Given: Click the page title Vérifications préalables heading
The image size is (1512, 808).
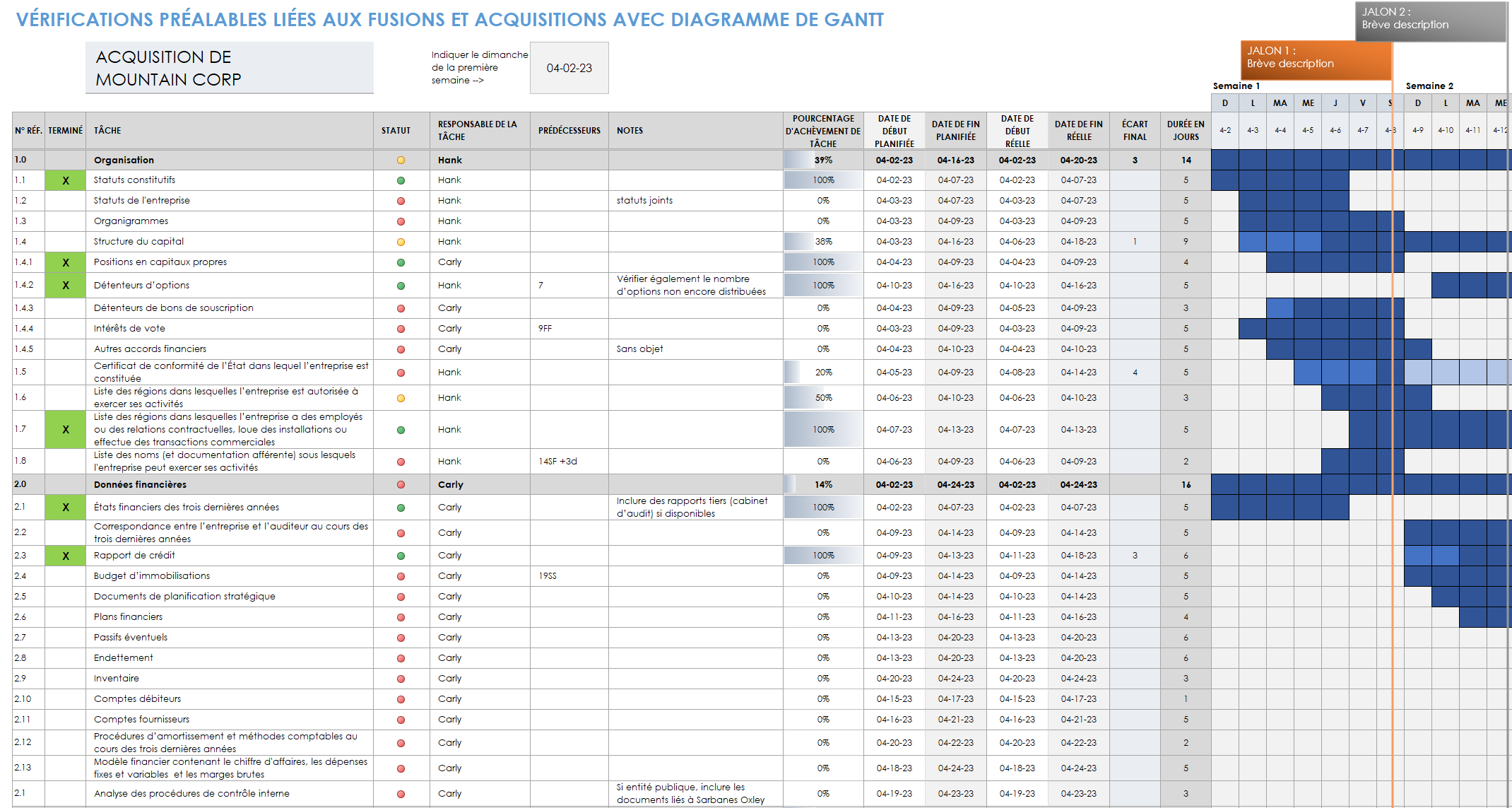Looking at the screenshot, I should coord(450,20).
